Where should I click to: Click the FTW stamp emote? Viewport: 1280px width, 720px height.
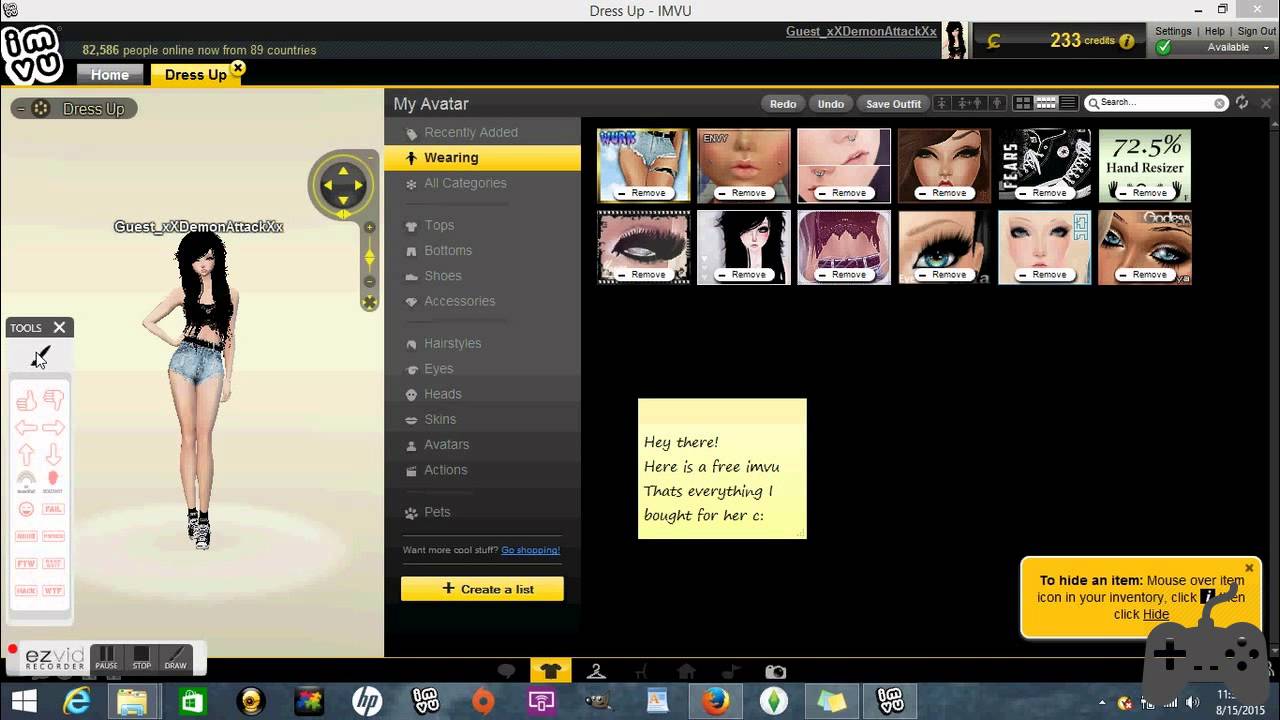(x=26, y=564)
